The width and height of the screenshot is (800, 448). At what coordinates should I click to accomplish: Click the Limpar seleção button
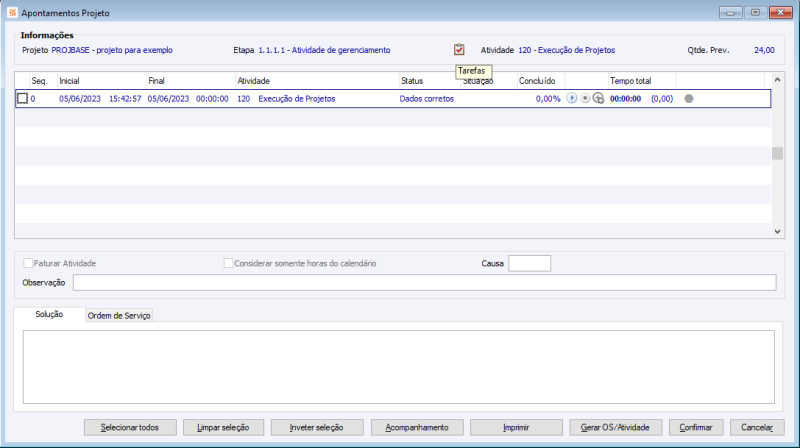pos(223,428)
